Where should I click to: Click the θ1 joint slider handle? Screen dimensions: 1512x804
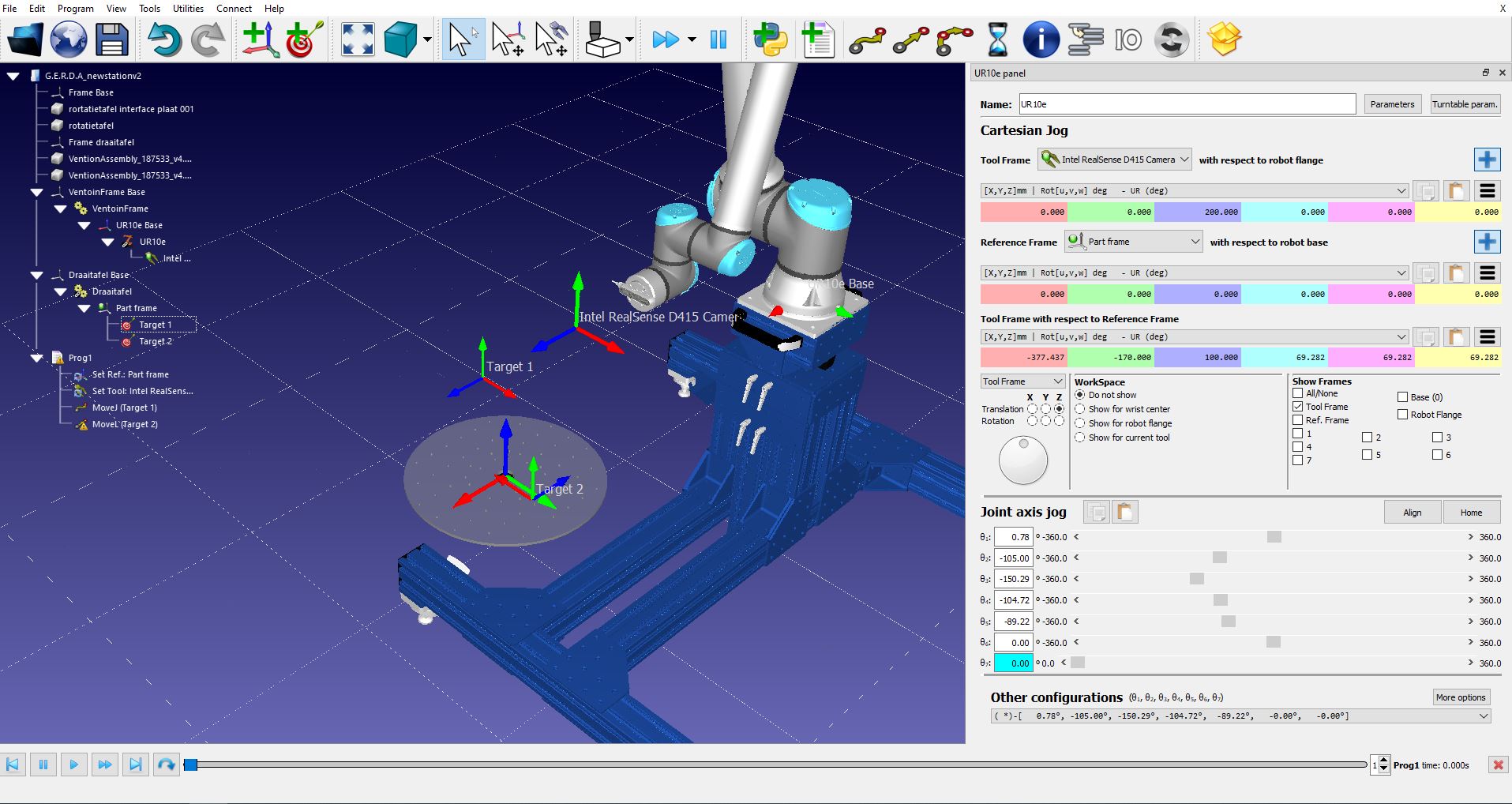1274,537
